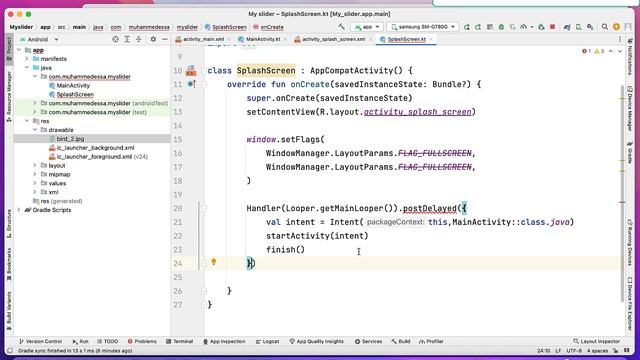Open project panel settings gear
640x360 pixels.
[153, 39]
